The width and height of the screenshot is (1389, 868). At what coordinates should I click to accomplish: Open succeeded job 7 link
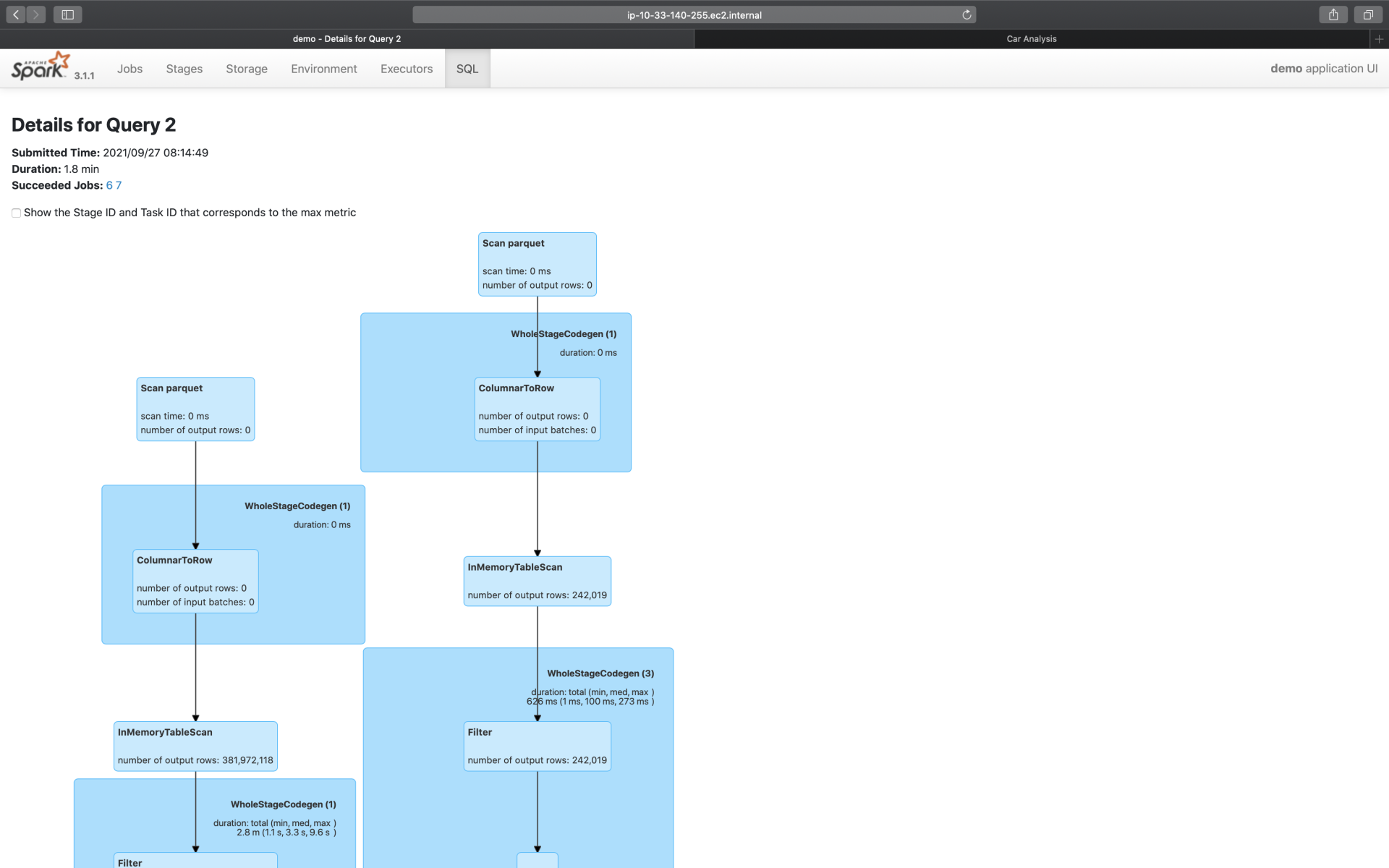(x=119, y=185)
